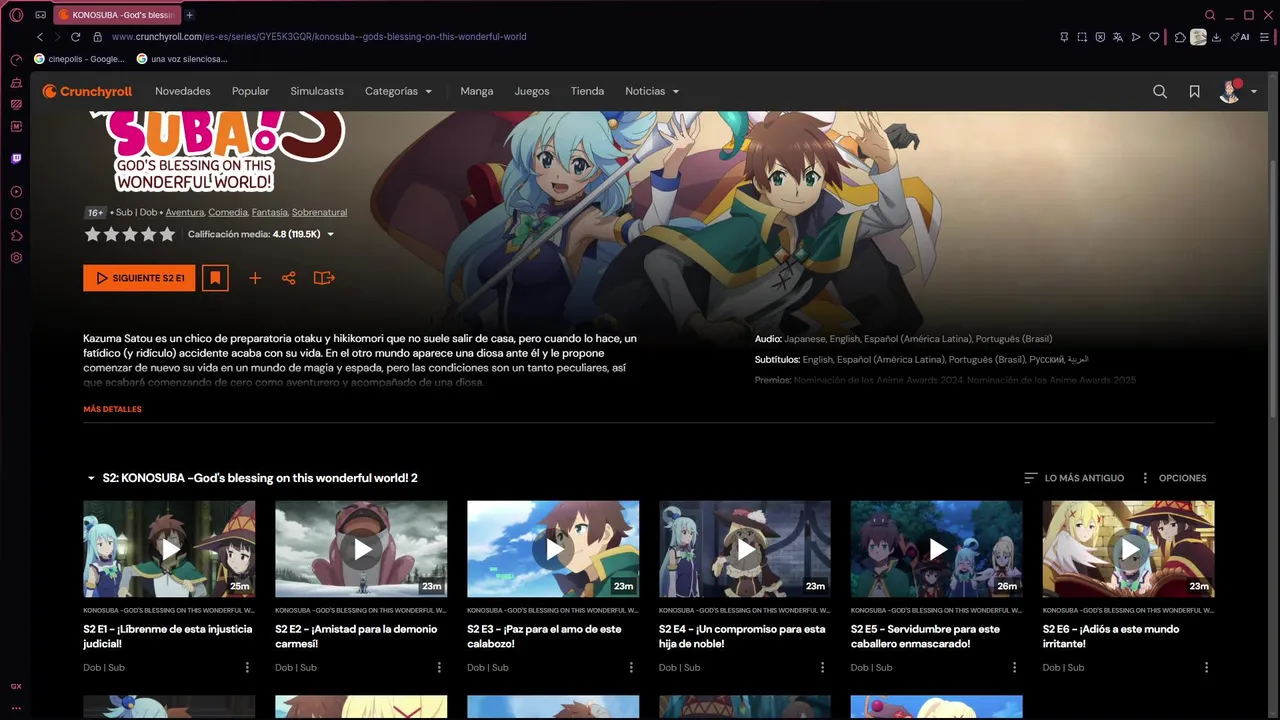Open Manga in navigation
The width and height of the screenshot is (1280, 720).
click(x=476, y=91)
